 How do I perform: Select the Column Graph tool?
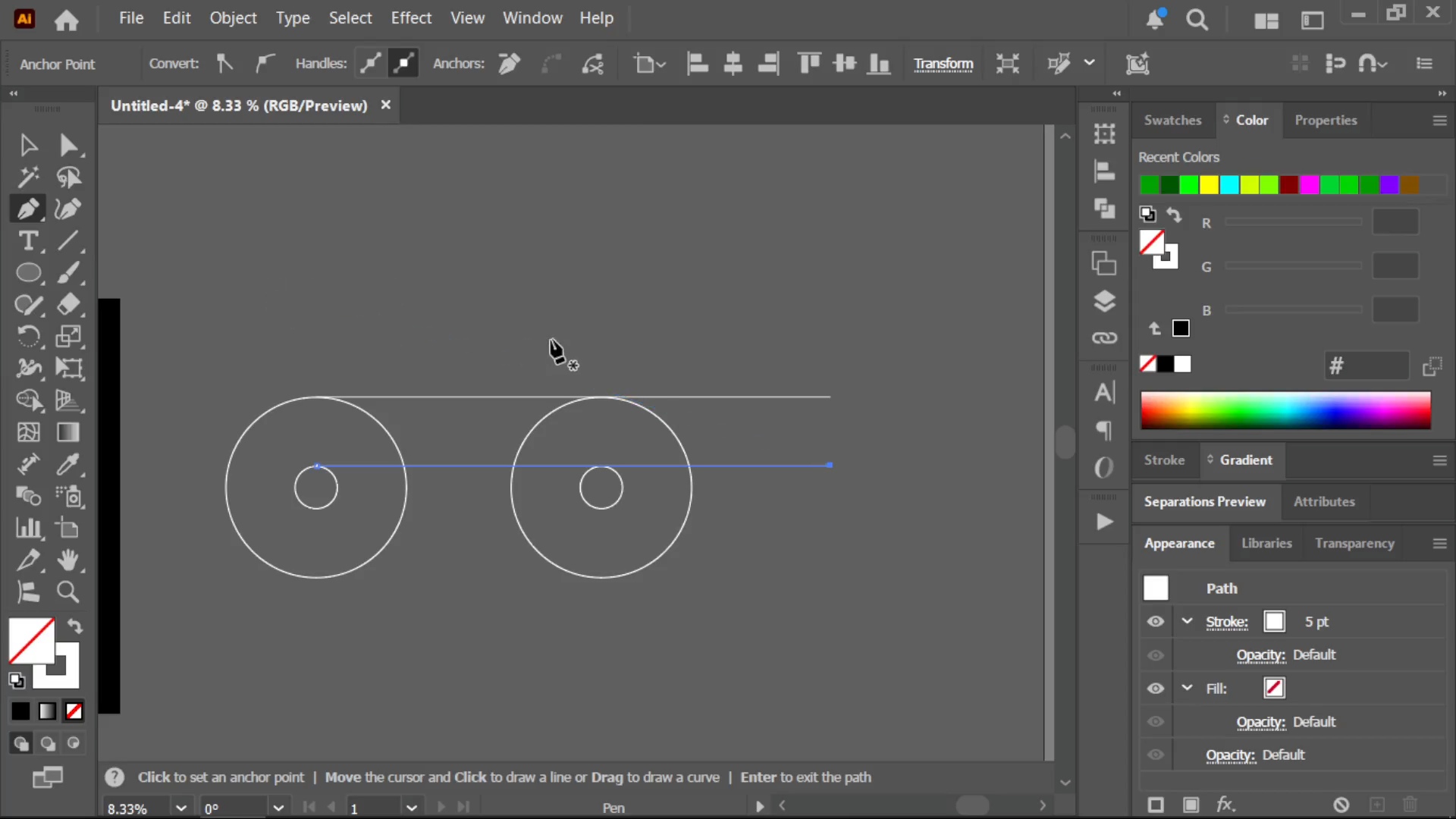click(28, 528)
